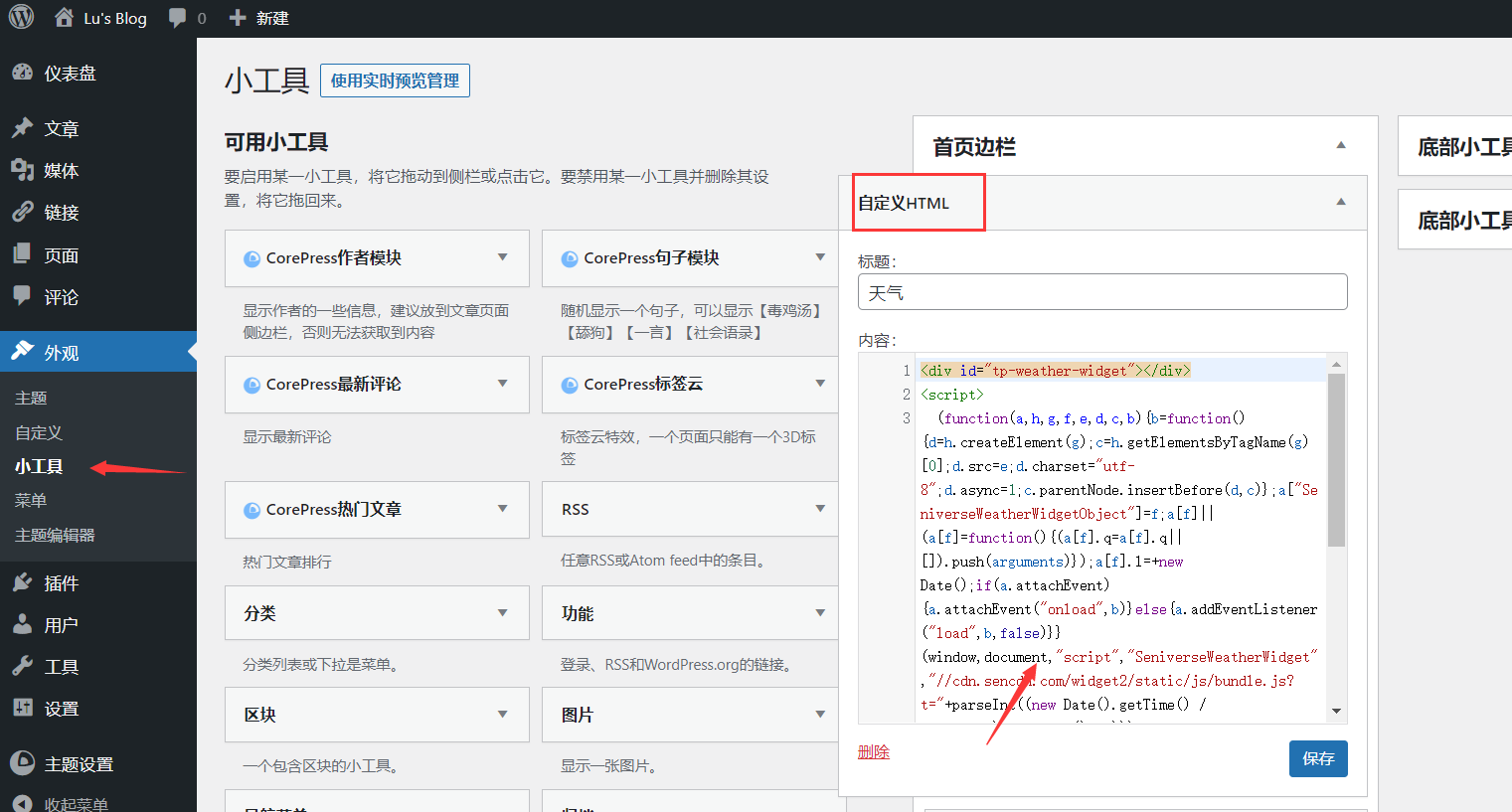1512x812 pixels.
Task: Expand the 图片 widget arrow
Action: pos(820,715)
